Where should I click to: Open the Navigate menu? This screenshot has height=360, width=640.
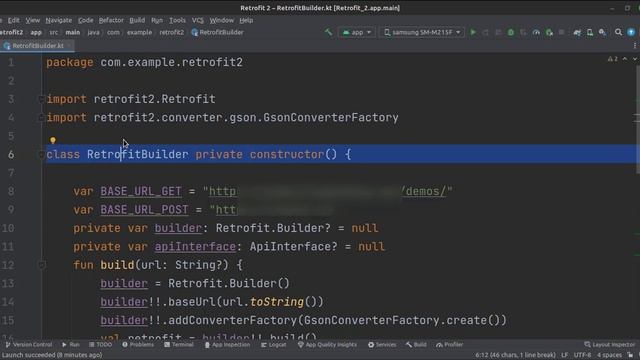(59, 20)
